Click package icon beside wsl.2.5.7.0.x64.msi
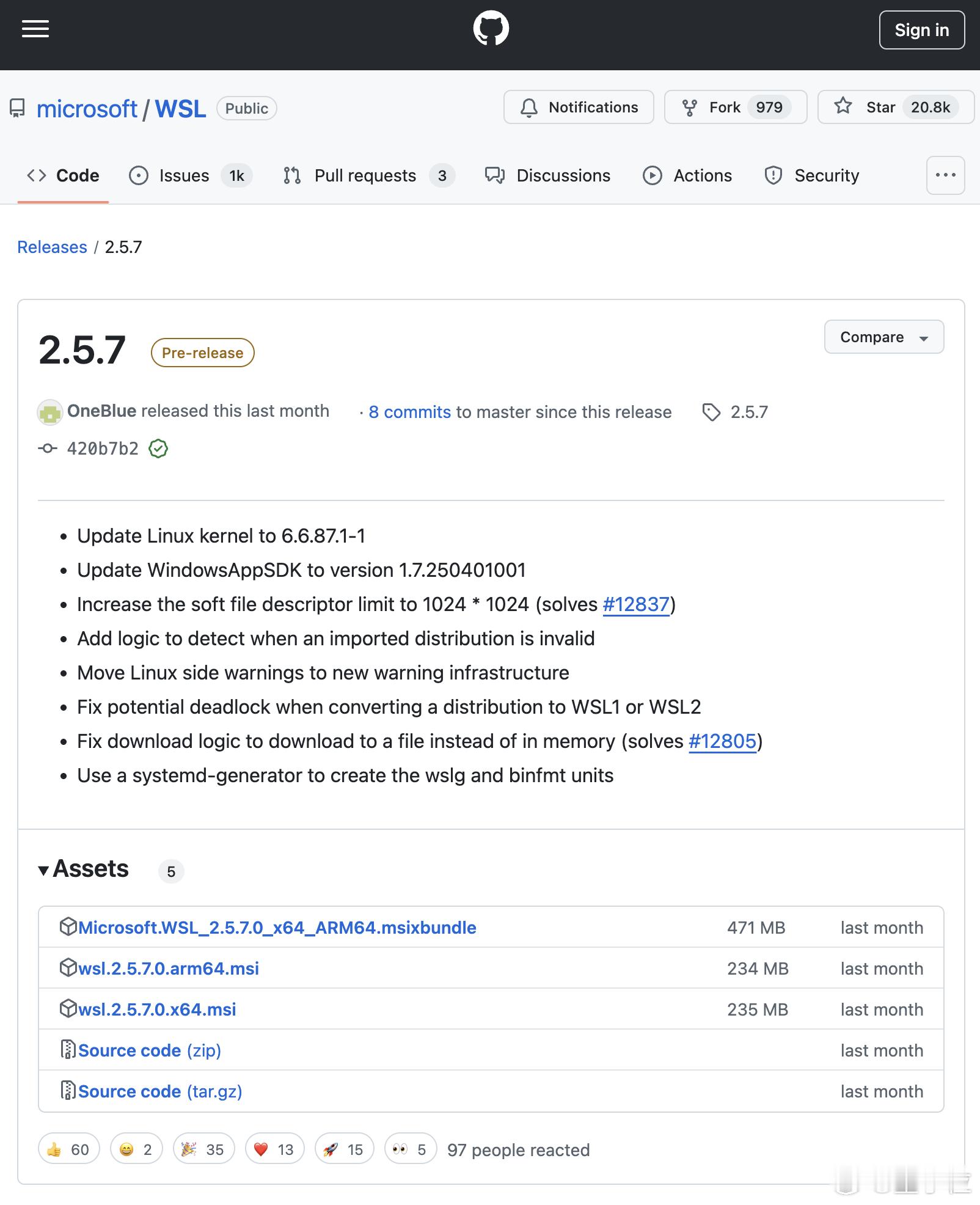Screen dimensions: 980x1205 (68, 1008)
